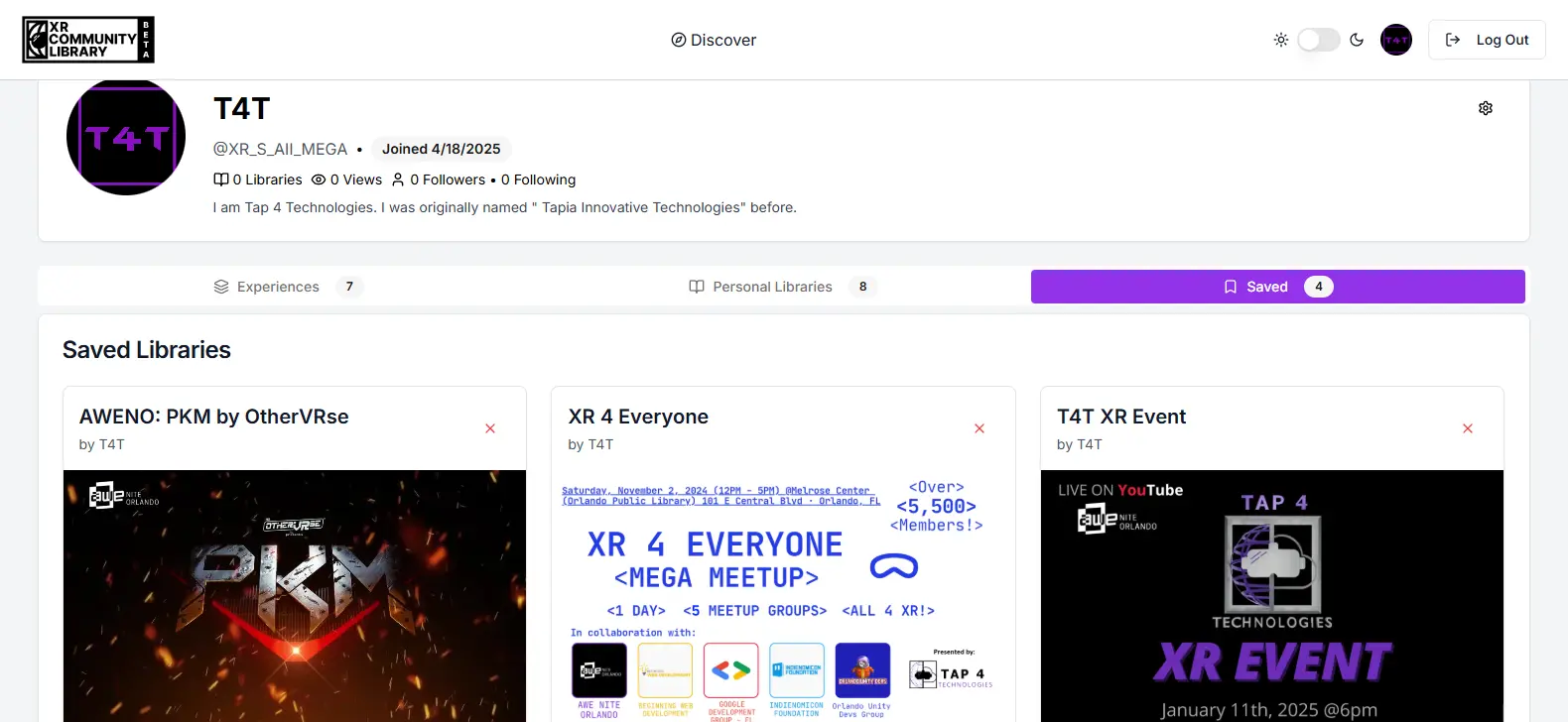Click the moon dark-mode icon

click(1357, 40)
